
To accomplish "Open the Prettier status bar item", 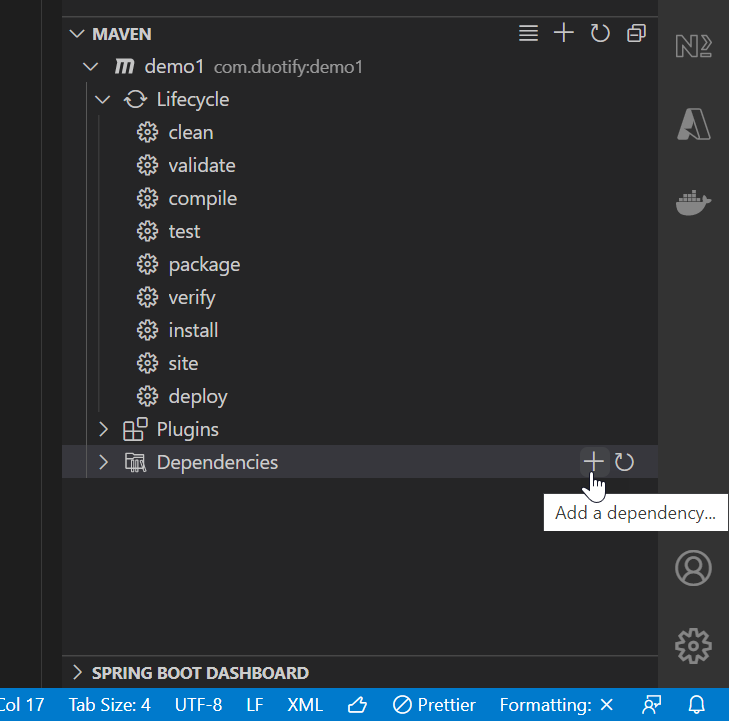I will point(434,705).
